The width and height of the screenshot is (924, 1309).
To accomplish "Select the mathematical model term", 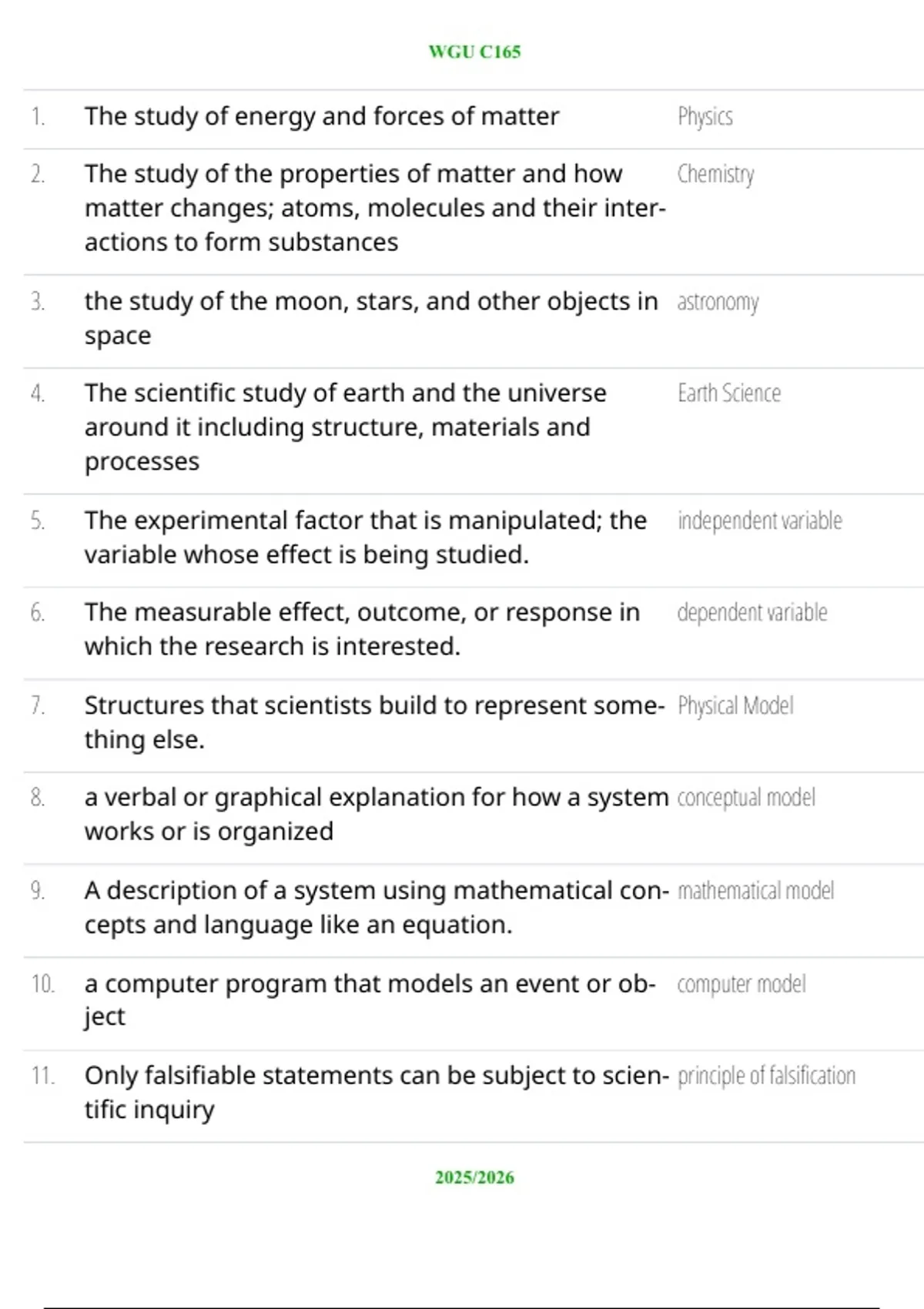I will pyautogui.click(x=756, y=891).
